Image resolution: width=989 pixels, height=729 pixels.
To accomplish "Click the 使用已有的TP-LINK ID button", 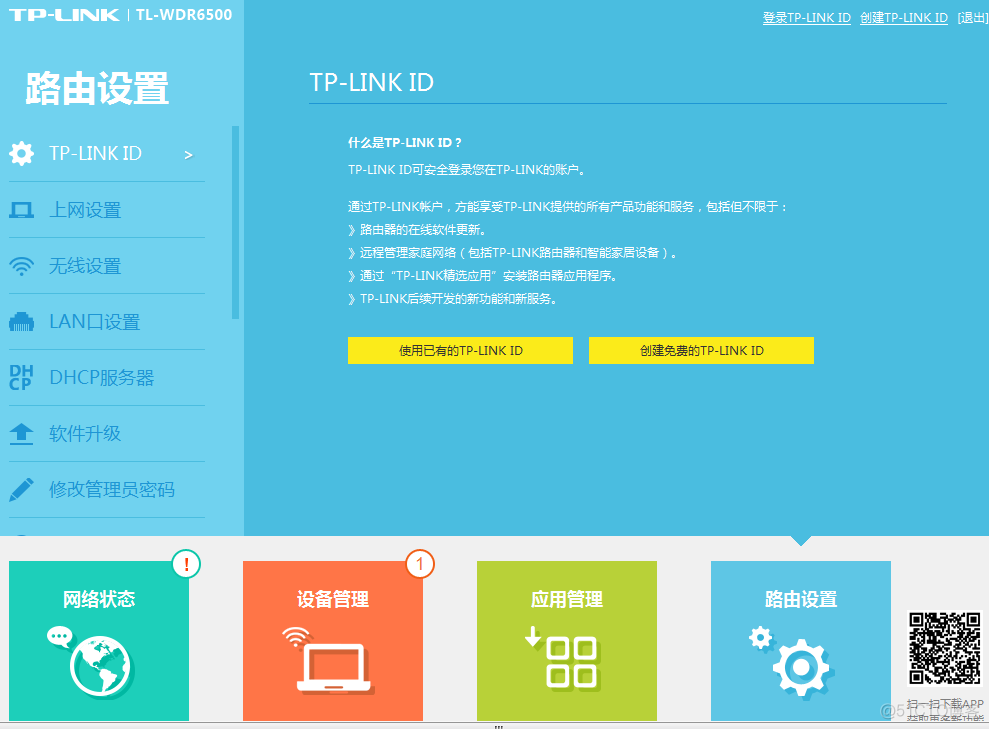I will [460, 351].
